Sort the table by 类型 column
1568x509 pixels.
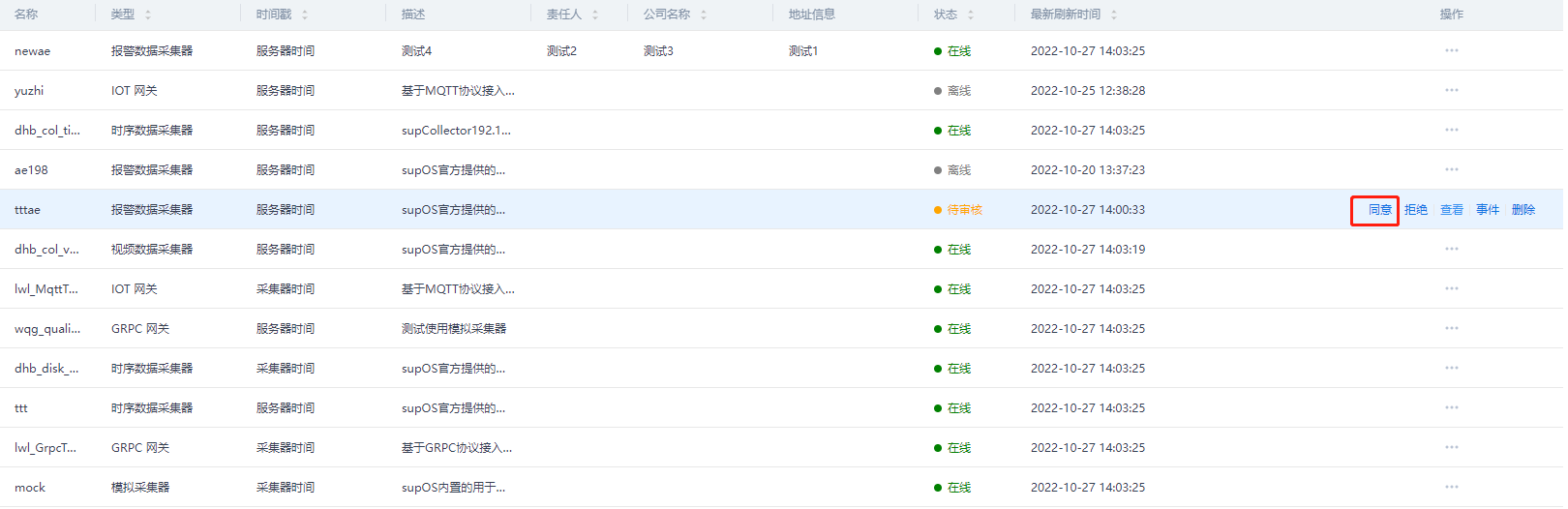coord(147,15)
